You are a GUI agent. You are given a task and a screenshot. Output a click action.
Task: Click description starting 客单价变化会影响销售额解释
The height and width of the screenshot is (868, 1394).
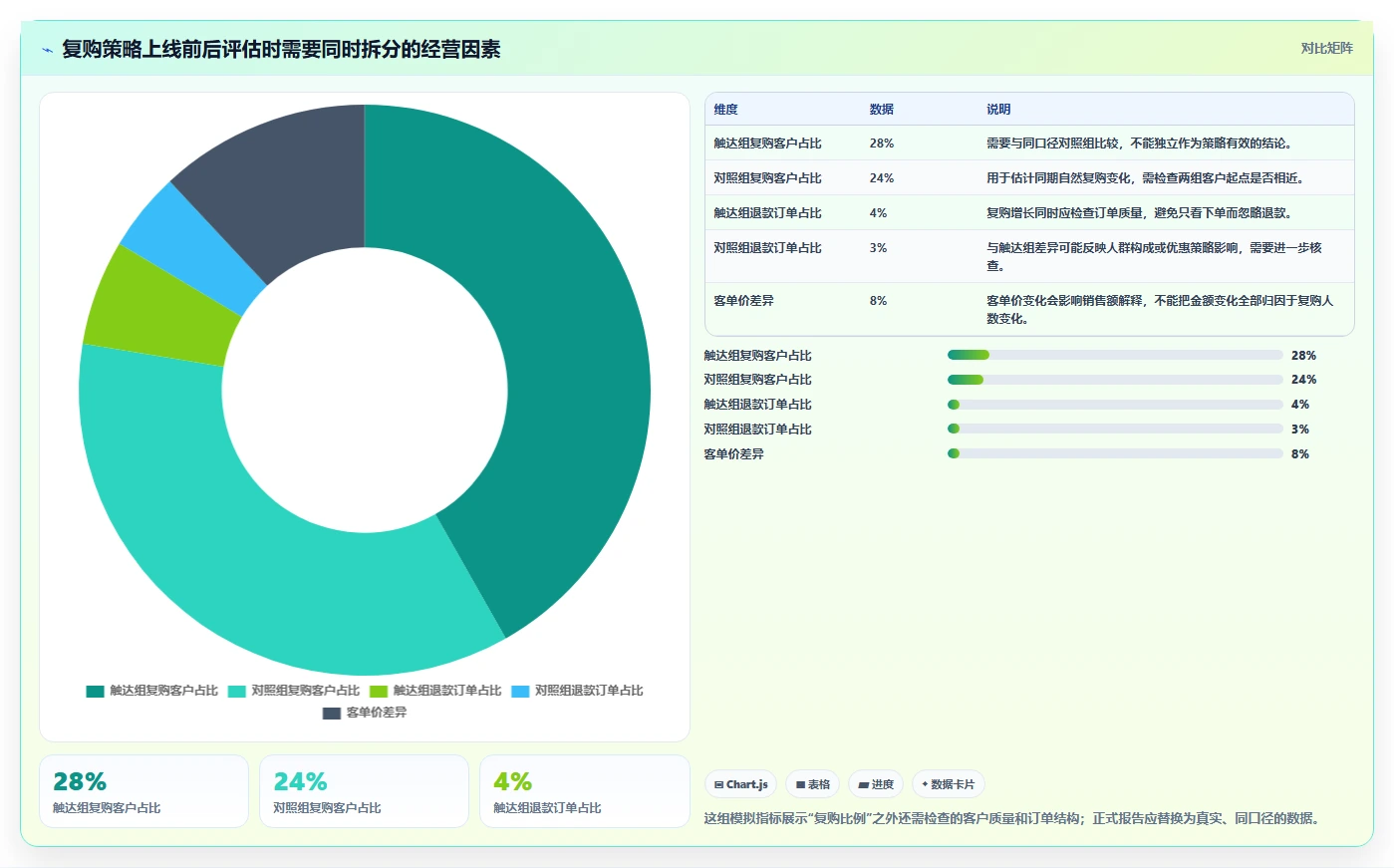pyautogui.click(x=1160, y=310)
